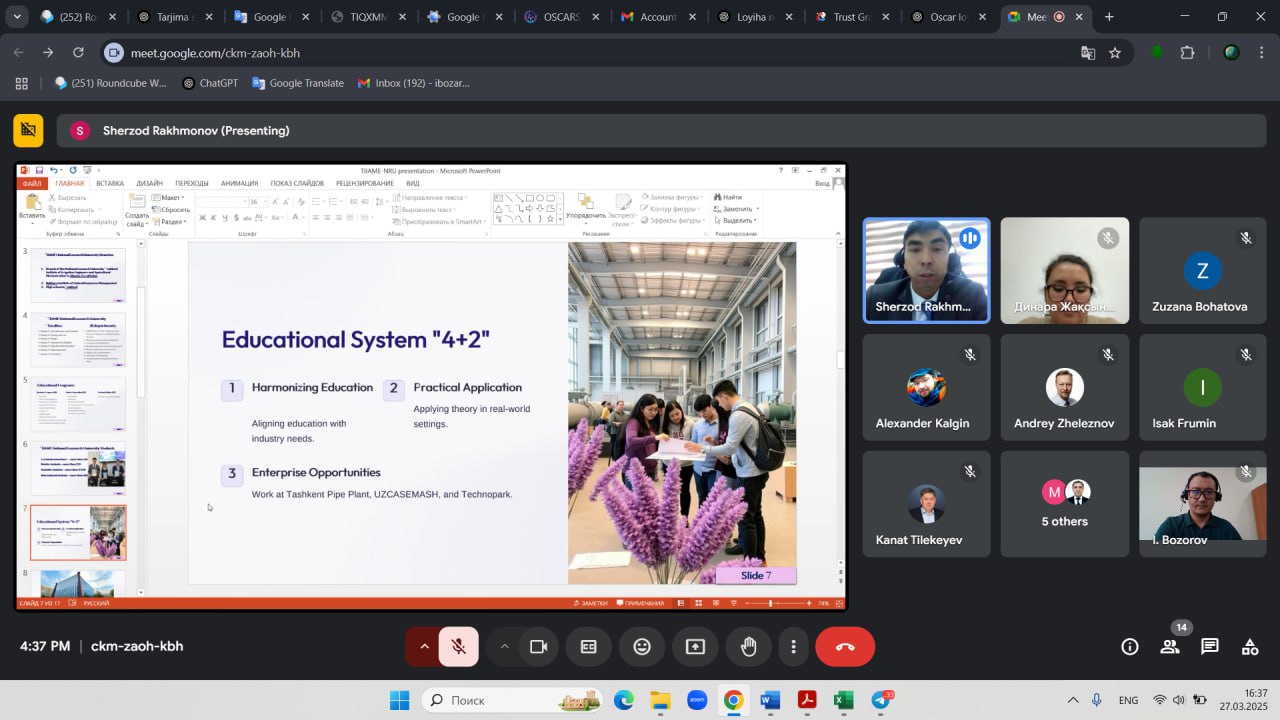
Task: Expand video settings arrow beside camera
Action: point(505,647)
